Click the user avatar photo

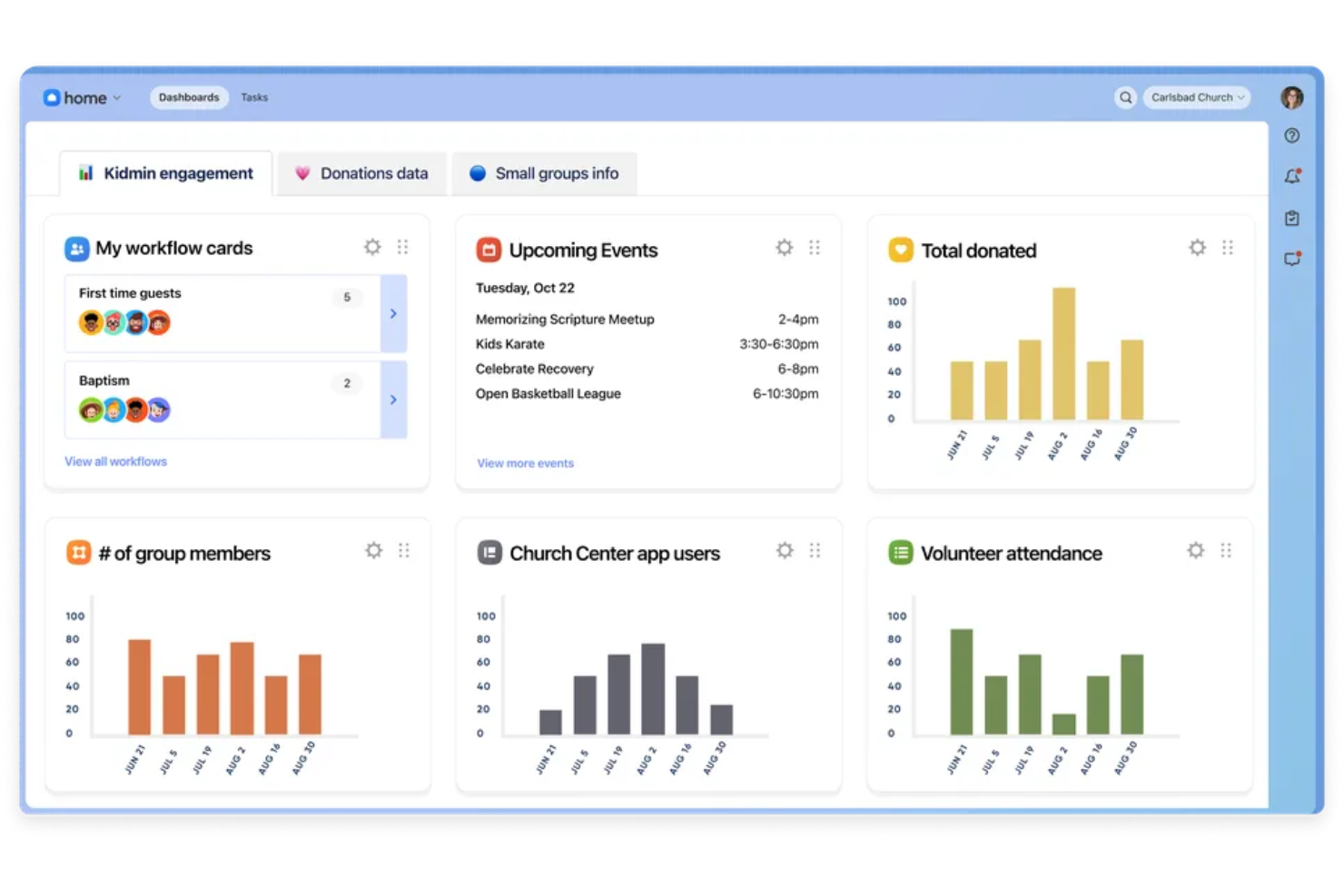pyautogui.click(x=1291, y=97)
